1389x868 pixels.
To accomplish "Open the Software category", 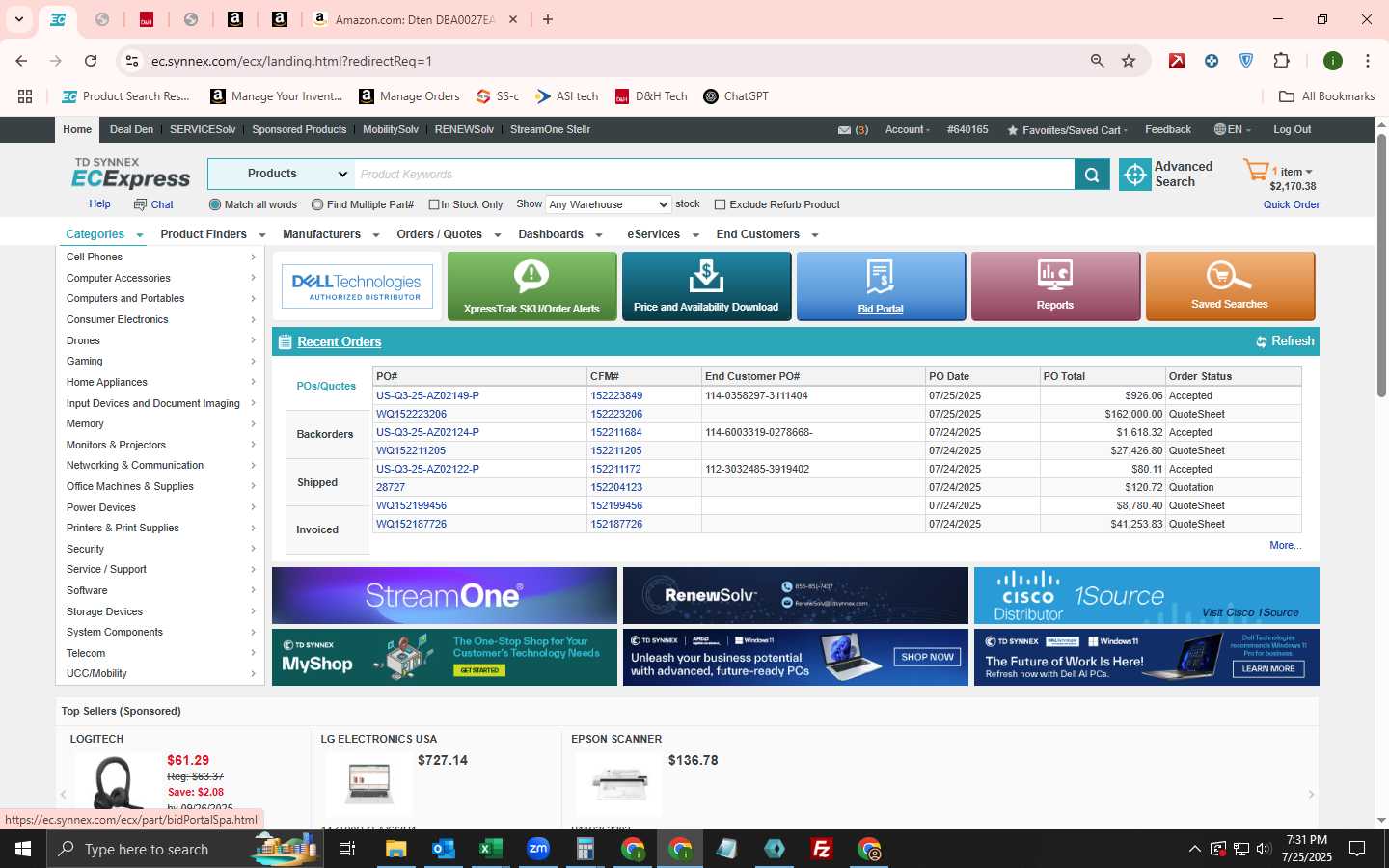I will pos(88,591).
